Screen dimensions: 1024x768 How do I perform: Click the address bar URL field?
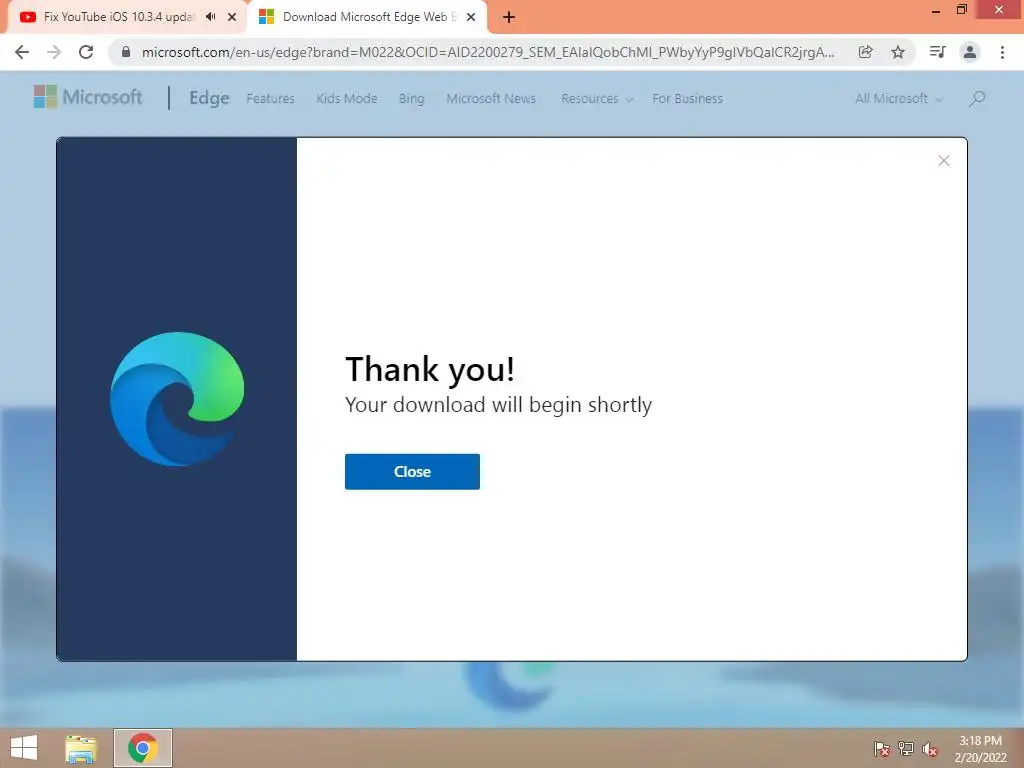[x=488, y=52]
